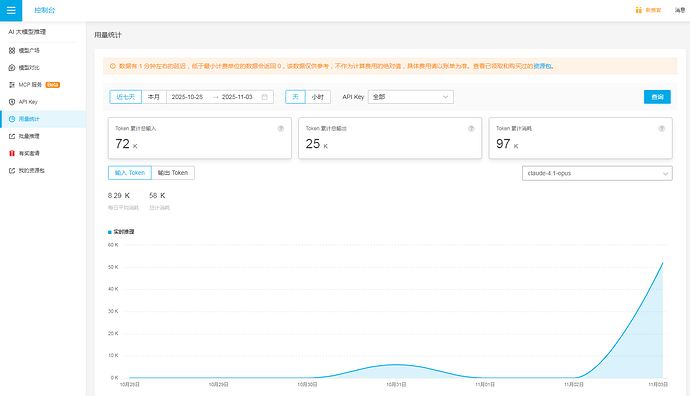Viewport: 690px width, 396px height.
Task: Click the orange gift icon in the top bar
Action: point(639,10)
